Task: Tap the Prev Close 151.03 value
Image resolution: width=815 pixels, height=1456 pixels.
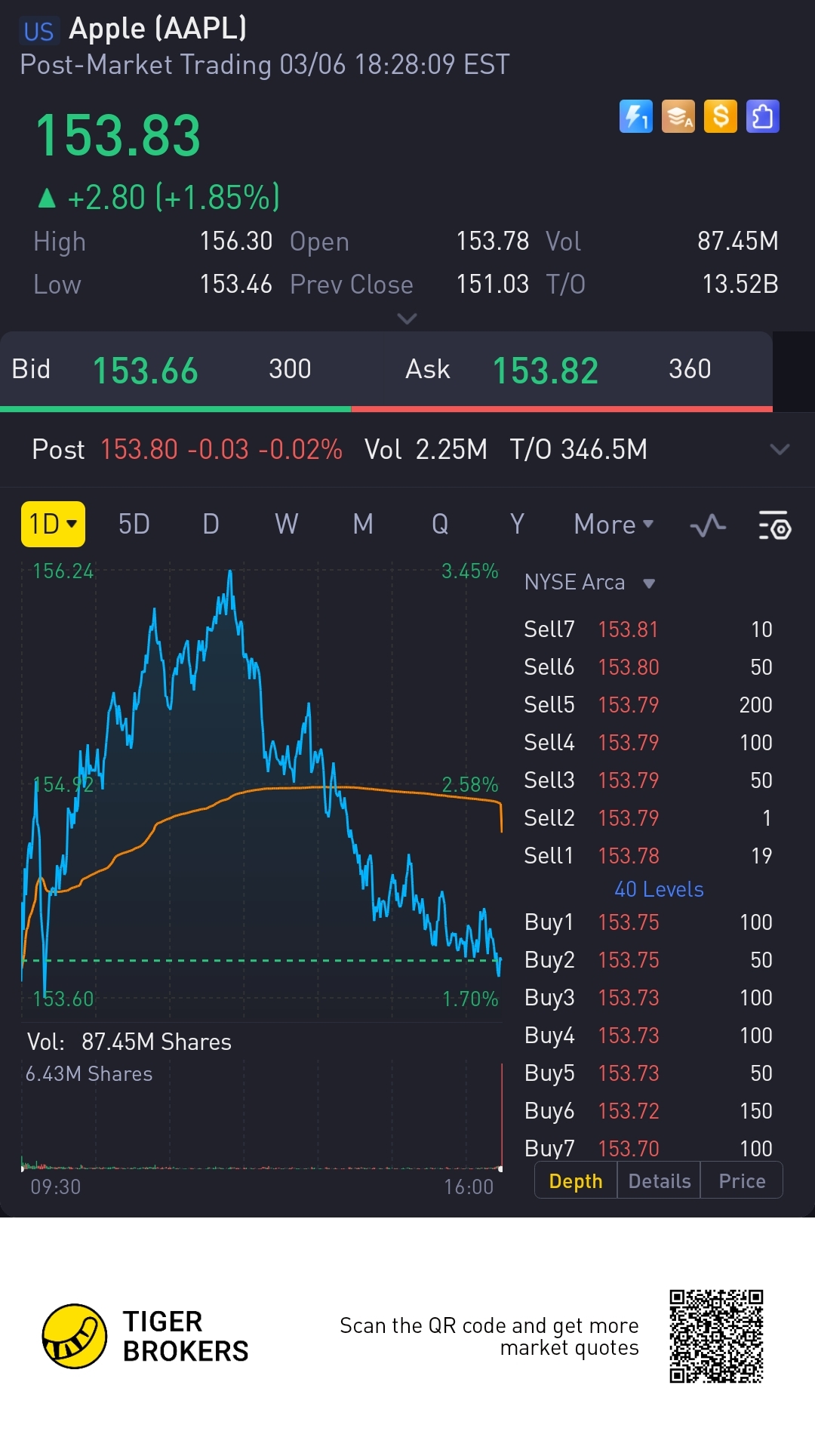Action: coord(492,285)
